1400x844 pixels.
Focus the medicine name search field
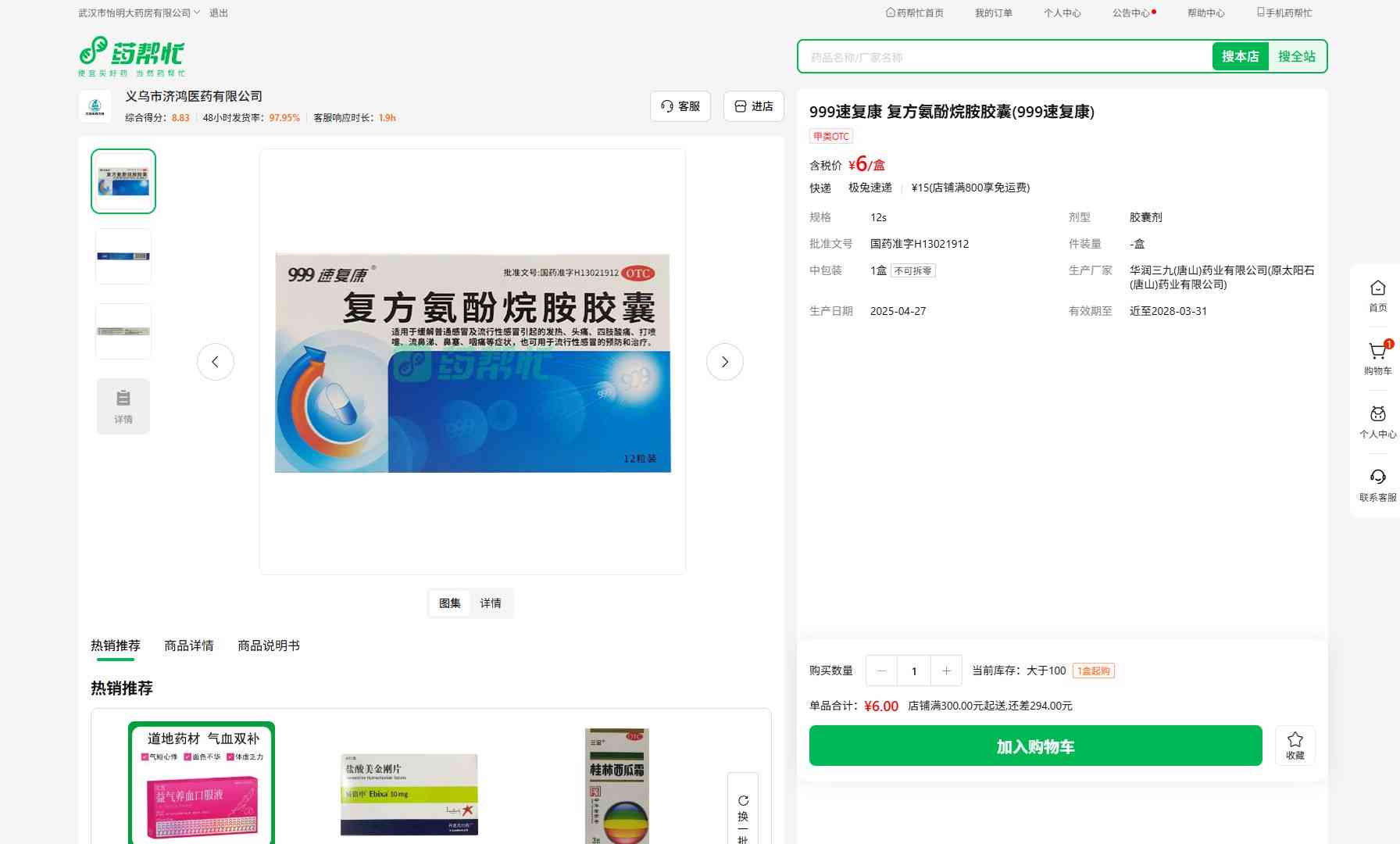click(1004, 57)
